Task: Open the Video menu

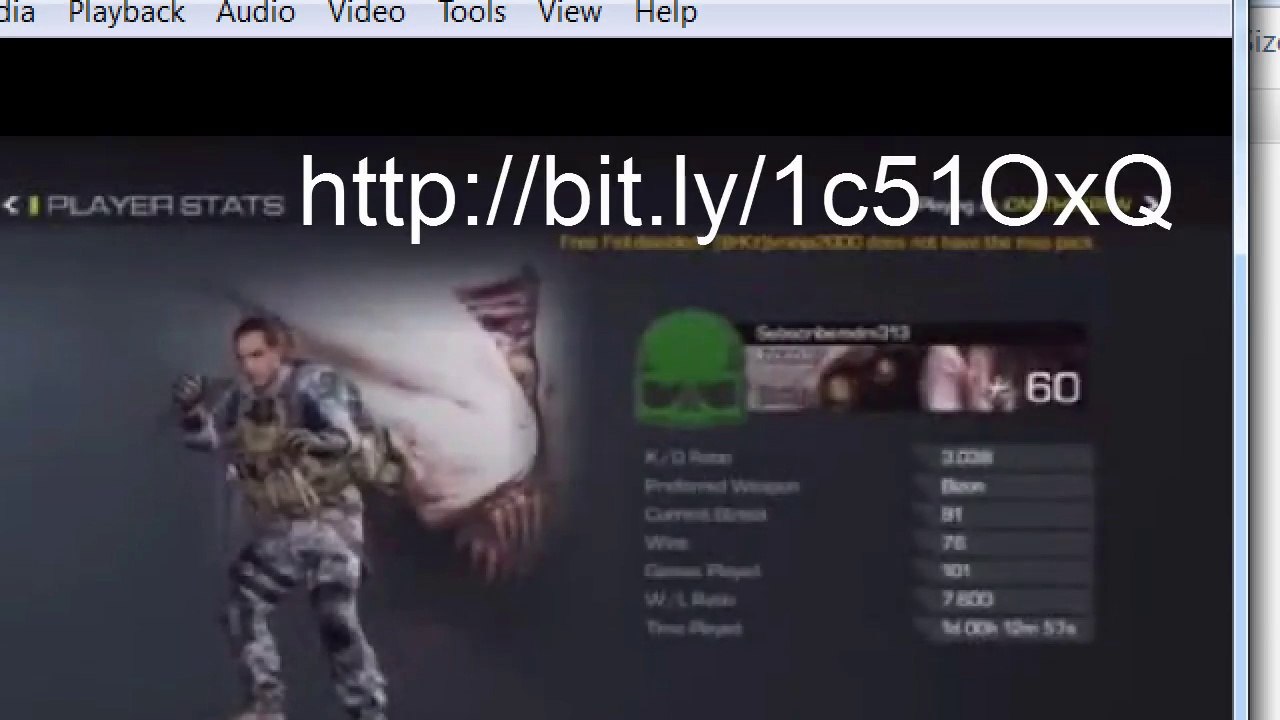Action: click(366, 13)
